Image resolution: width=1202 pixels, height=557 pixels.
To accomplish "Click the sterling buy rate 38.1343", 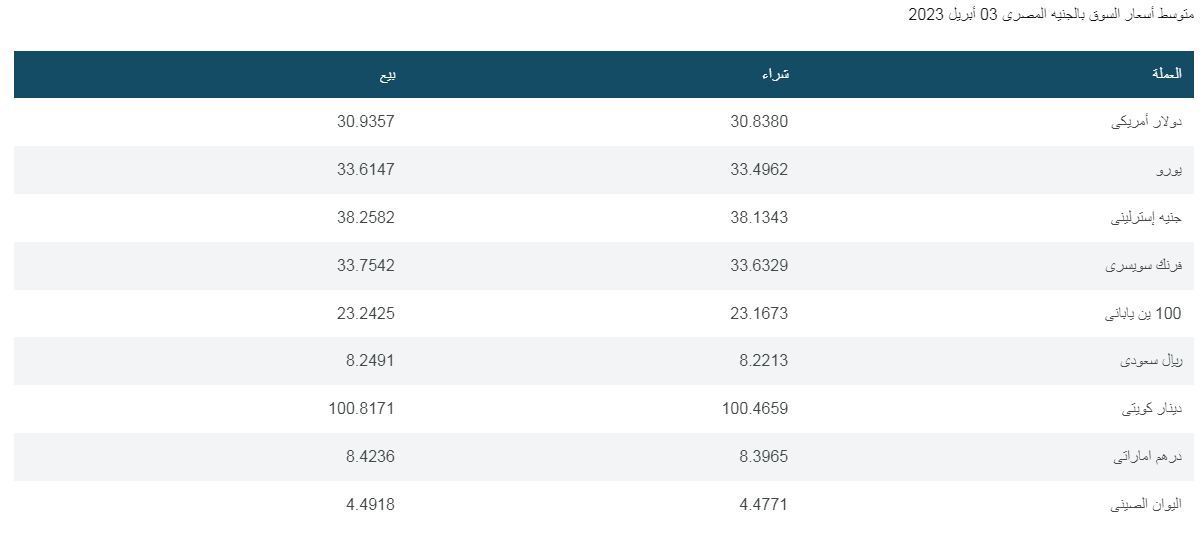I will pyautogui.click(x=759, y=218).
